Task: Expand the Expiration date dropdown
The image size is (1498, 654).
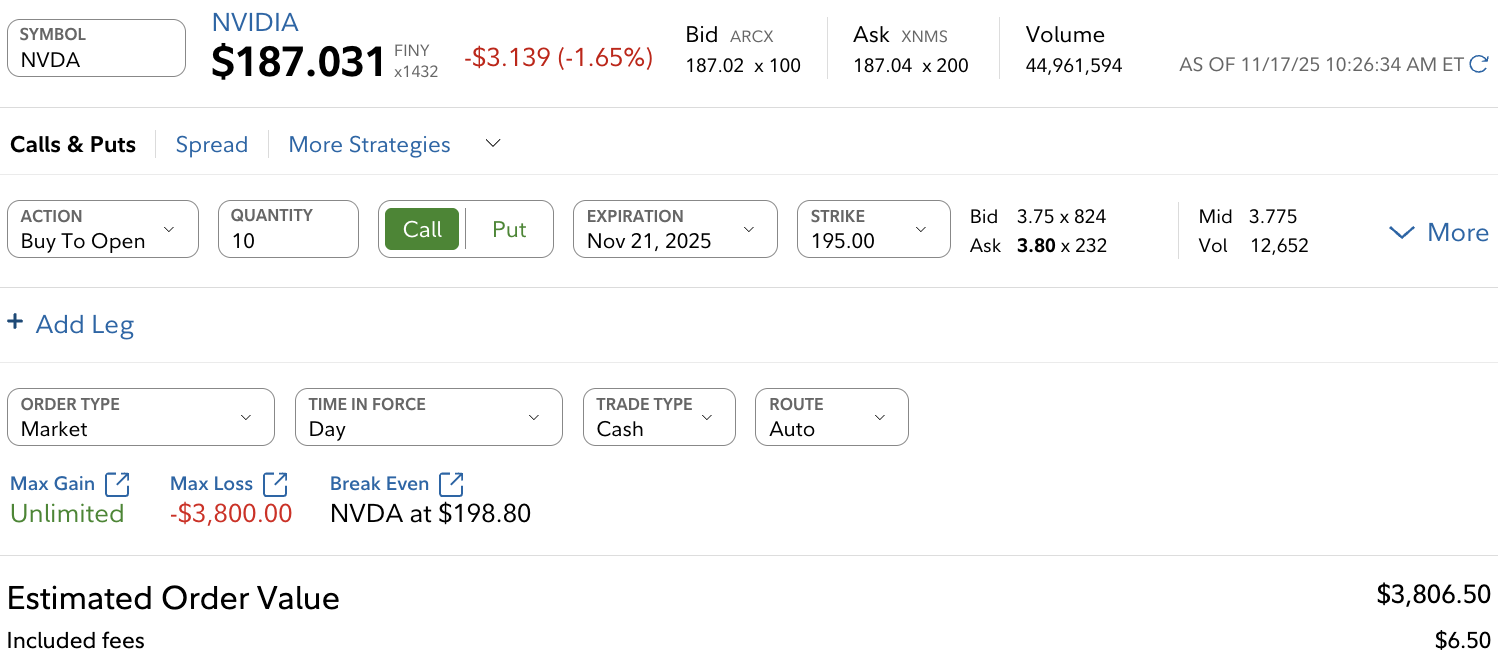Action: 675,229
